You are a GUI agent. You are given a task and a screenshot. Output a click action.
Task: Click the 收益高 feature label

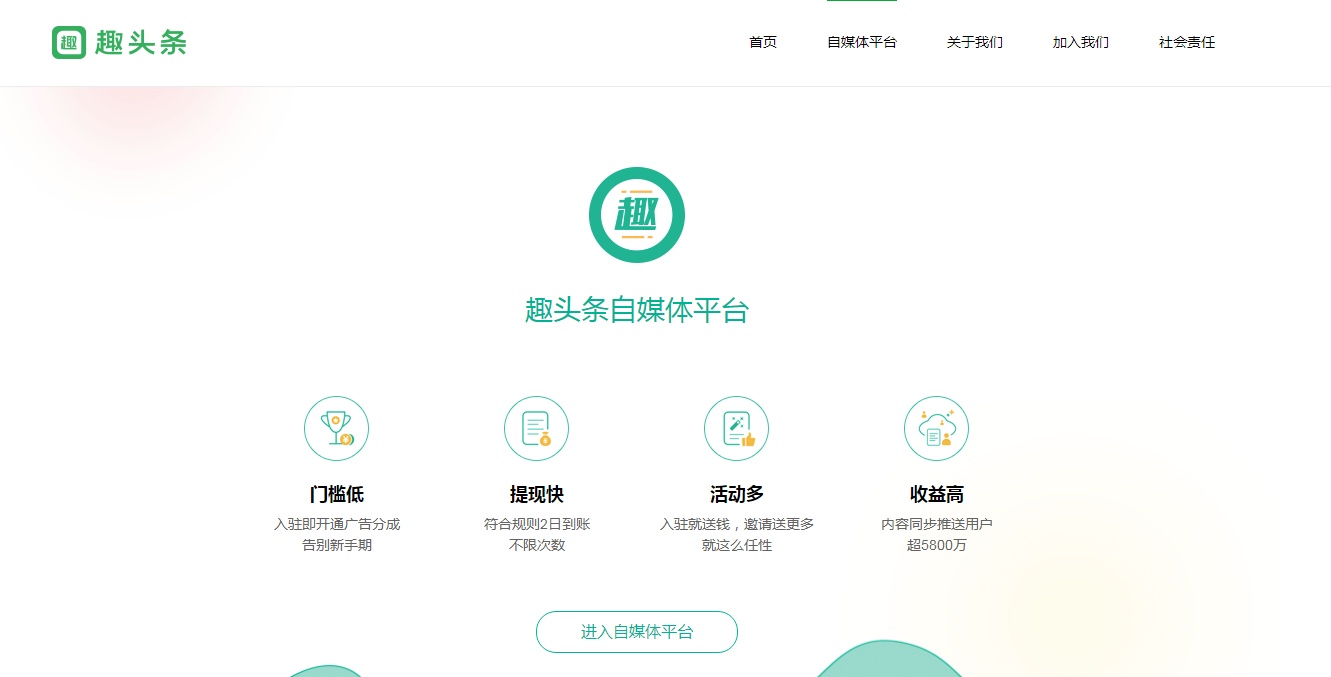tap(936, 494)
